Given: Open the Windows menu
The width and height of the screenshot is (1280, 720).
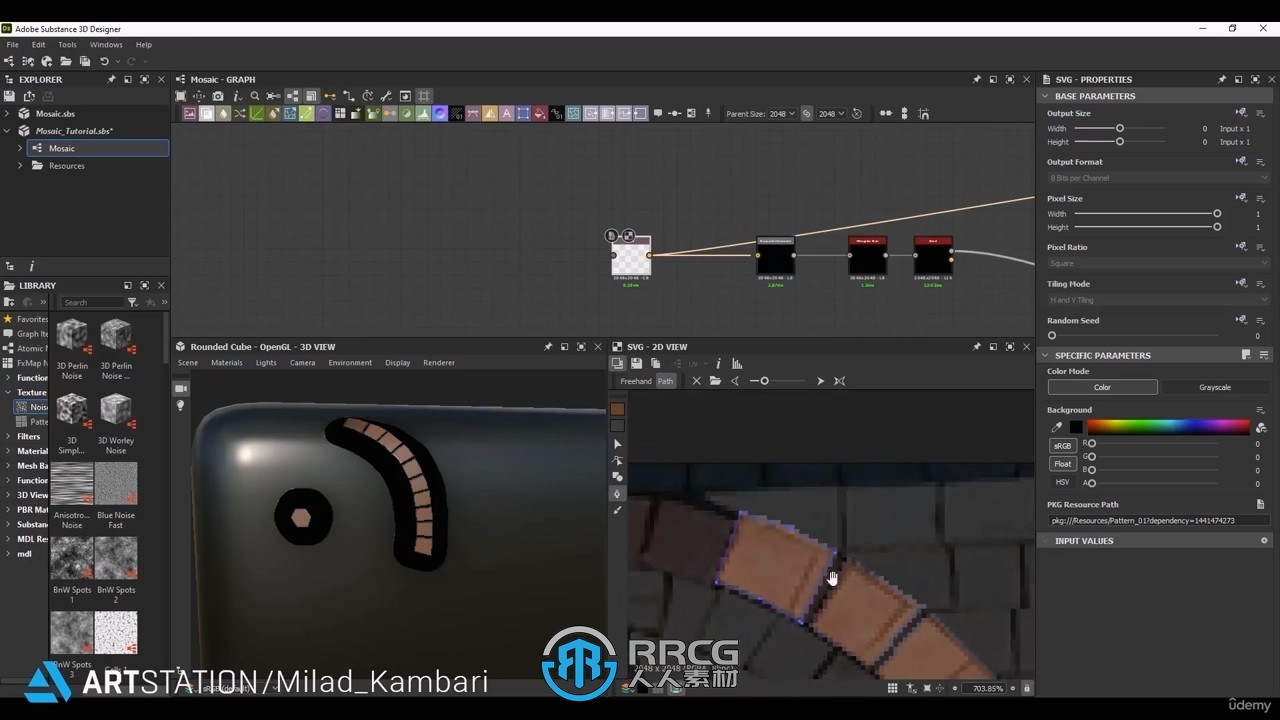Looking at the screenshot, I should click(x=106, y=45).
